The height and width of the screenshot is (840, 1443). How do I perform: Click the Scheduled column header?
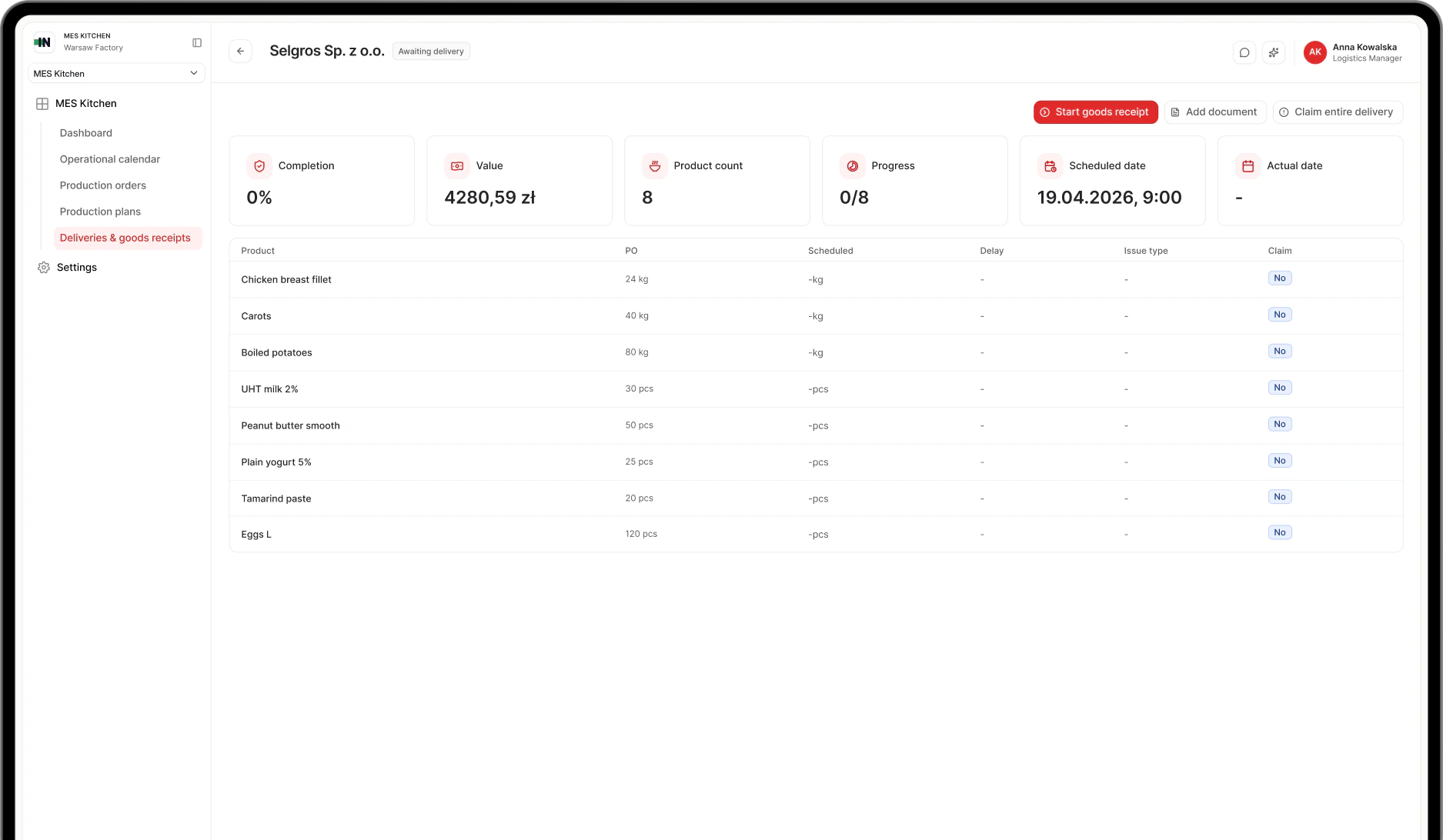[830, 251]
